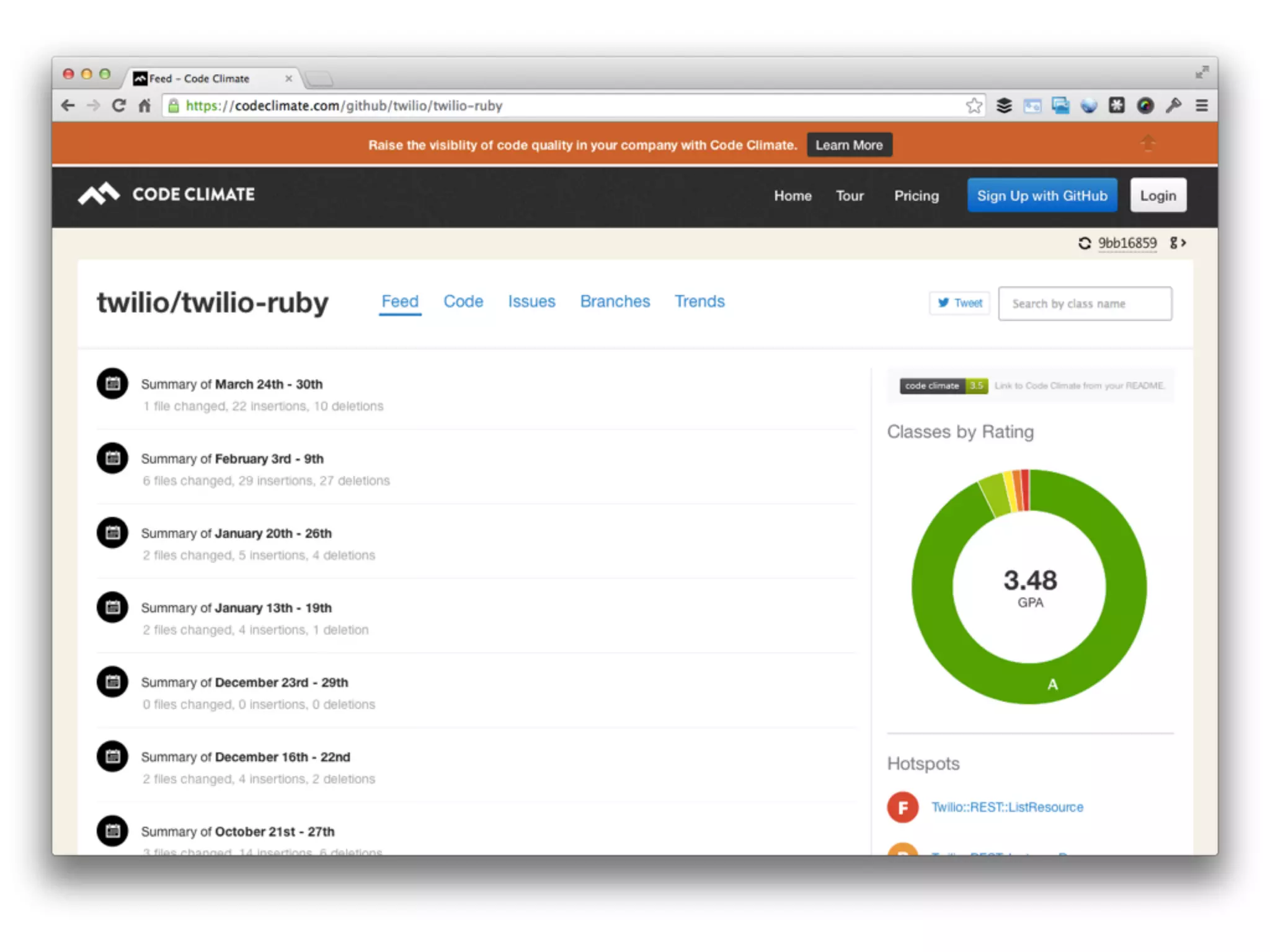Viewport: 1270px width, 952px height.
Task: Bookmark page with the star icon
Action: pos(974,106)
